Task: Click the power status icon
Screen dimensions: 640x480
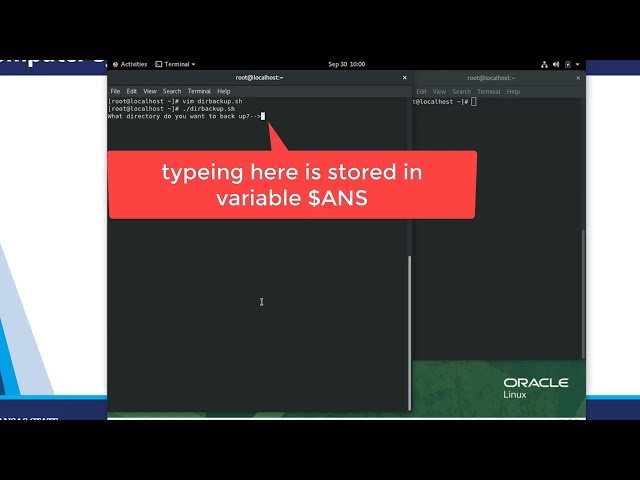Action: (568, 64)
